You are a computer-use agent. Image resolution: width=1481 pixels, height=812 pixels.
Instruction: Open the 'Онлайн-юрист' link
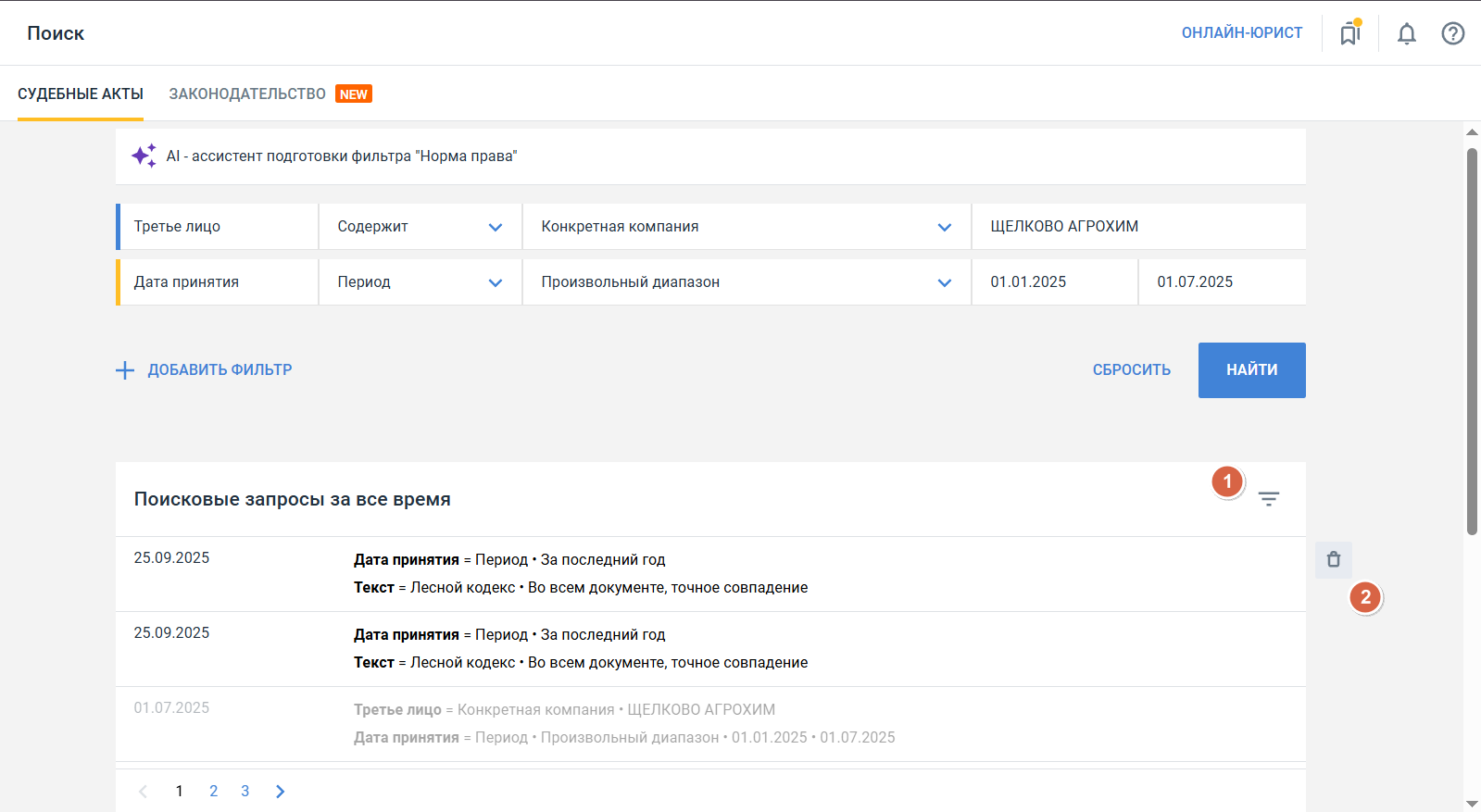(x=1241, y=33)
